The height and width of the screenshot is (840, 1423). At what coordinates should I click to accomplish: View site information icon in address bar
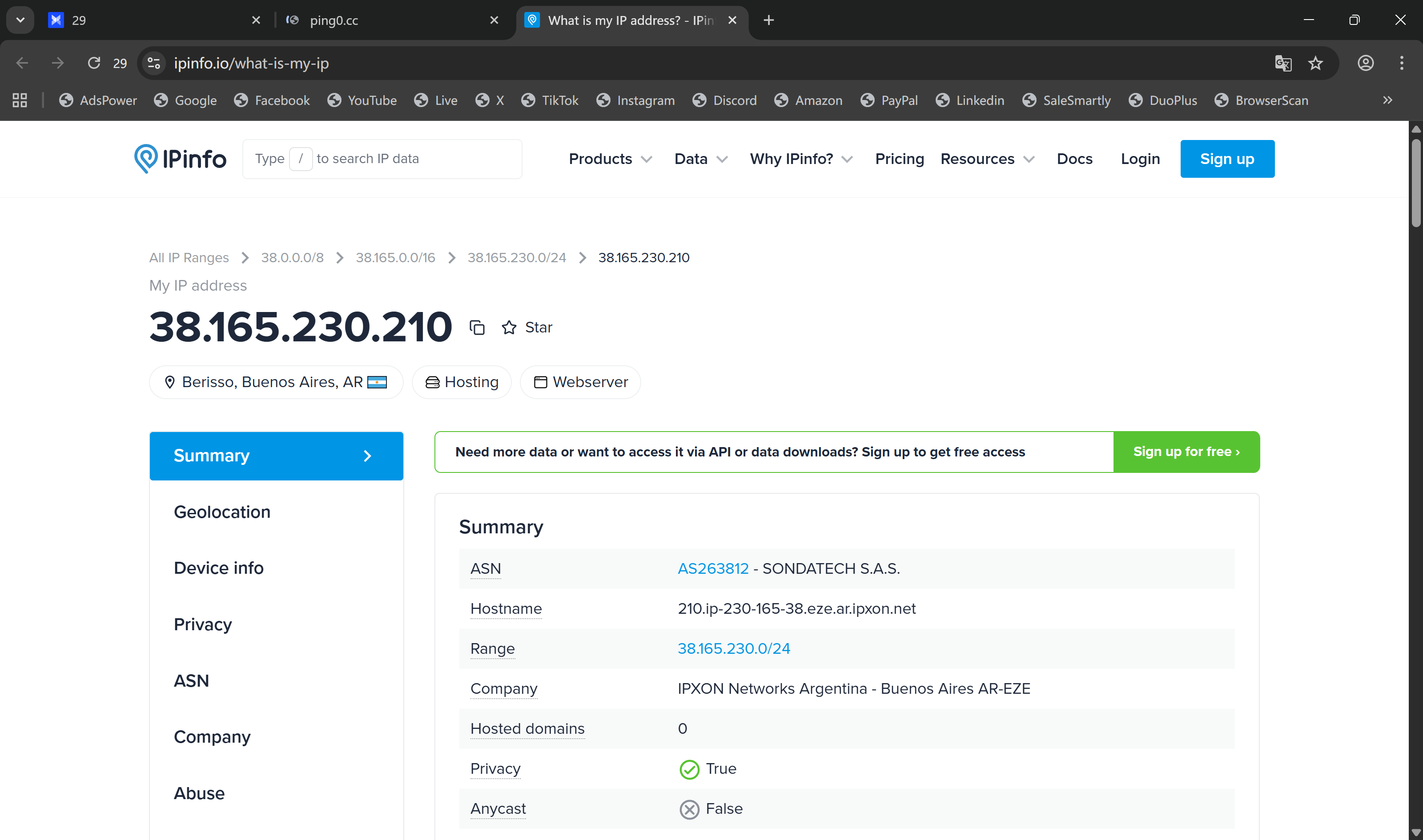tap(153, 63)
